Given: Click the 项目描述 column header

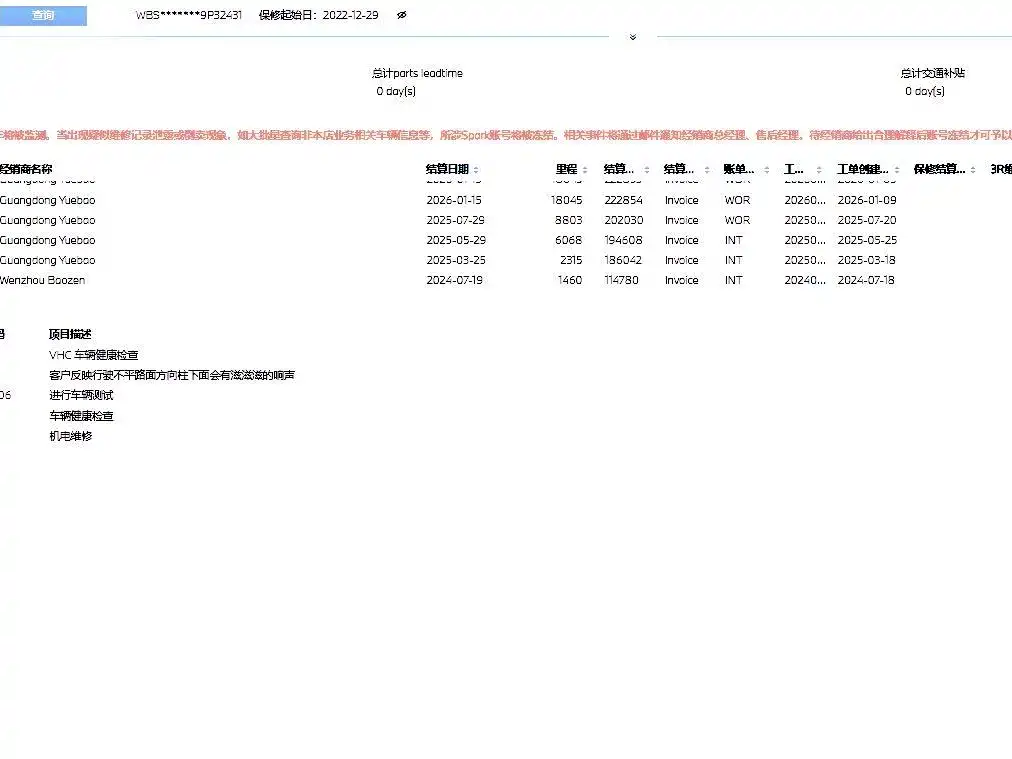Looking at the screenshot, I should pyautogui.click(x=70, y=334).
